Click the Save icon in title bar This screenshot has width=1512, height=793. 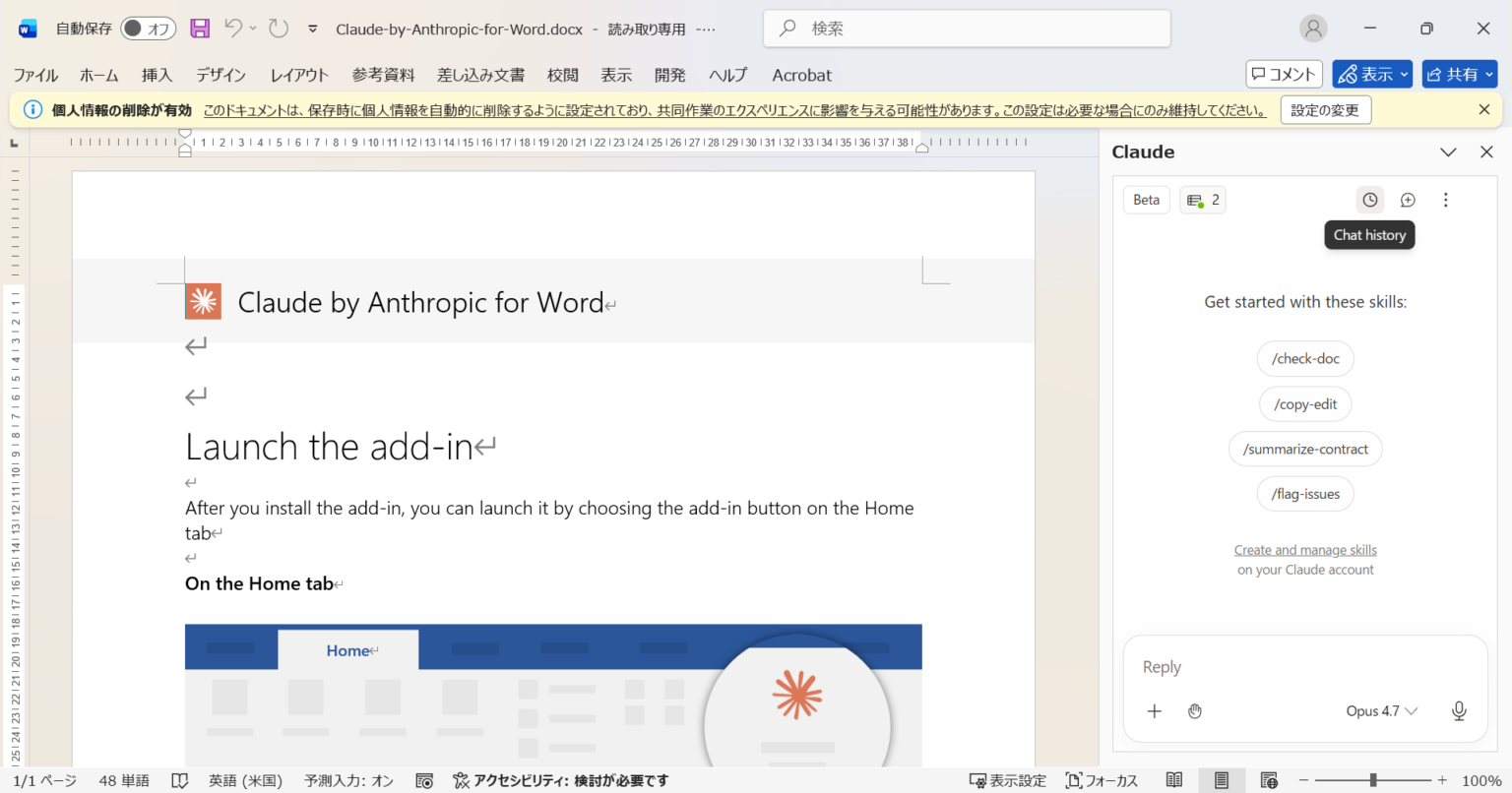[200, 29]
